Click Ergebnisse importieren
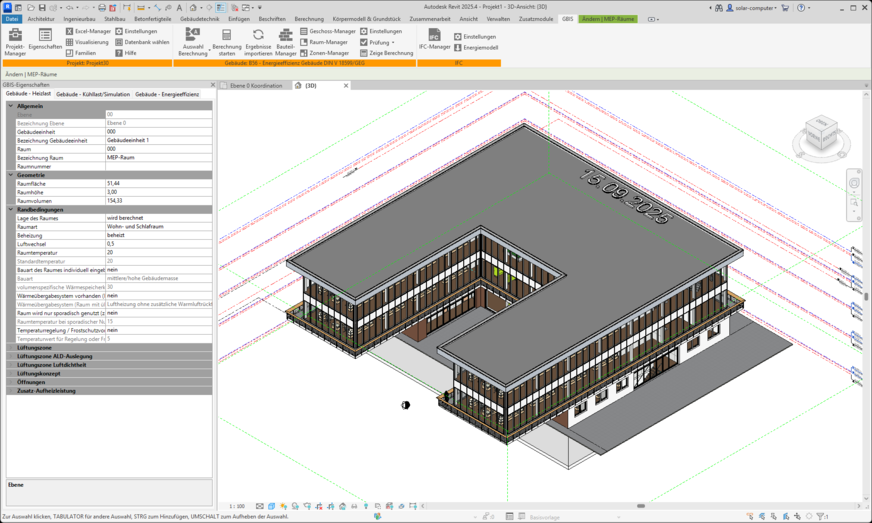 point(258,42)
